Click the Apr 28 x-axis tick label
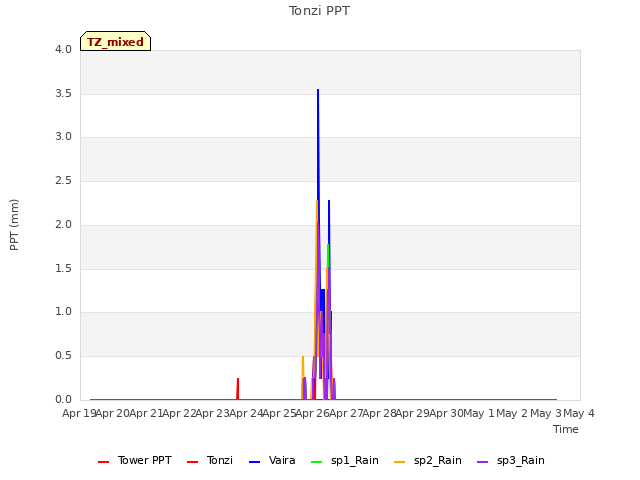 tap(380, 413)
